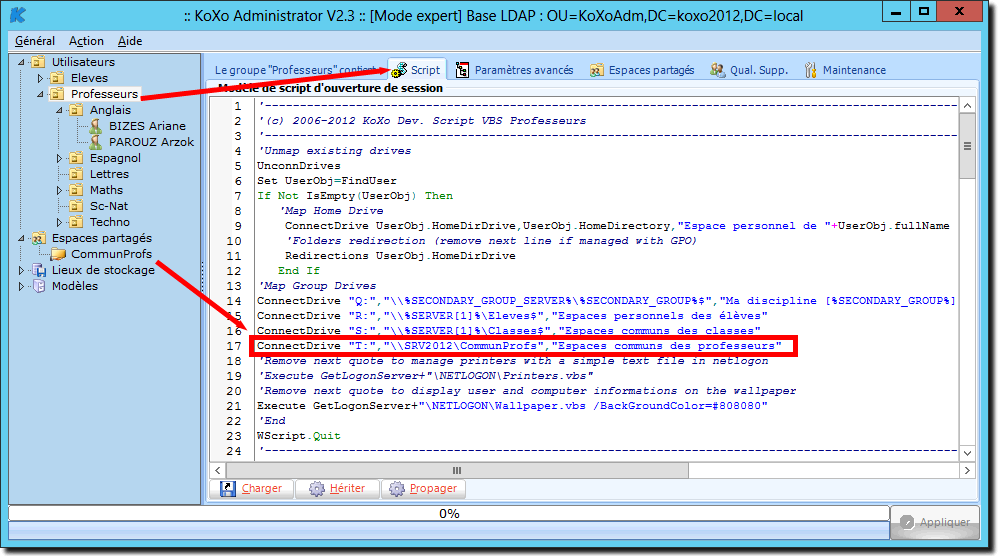
Task: Click the Espagnol folder icon
Action: coord(76,158)
